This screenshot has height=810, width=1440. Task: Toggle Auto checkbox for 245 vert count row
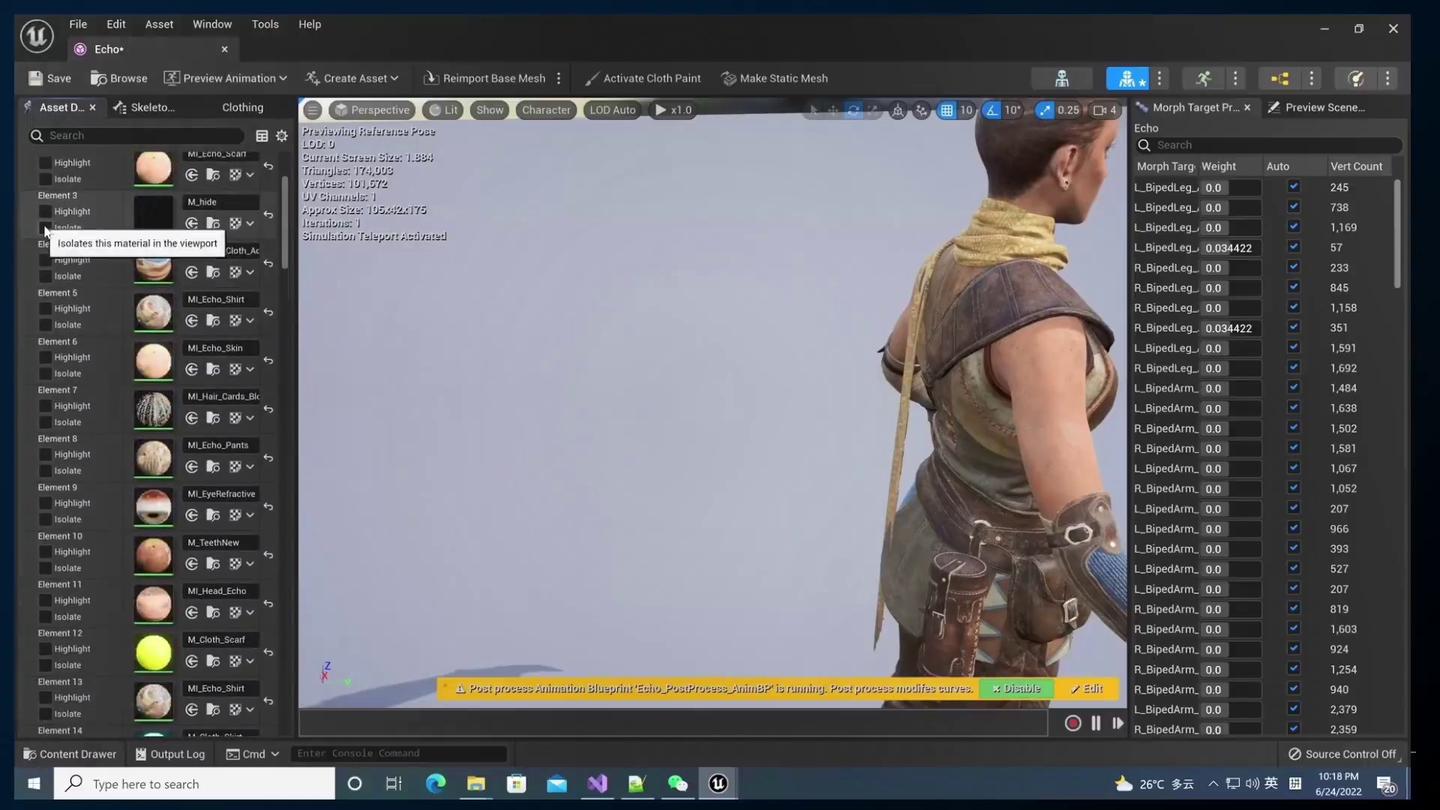pyautogui.click(x=1293, y=187)
